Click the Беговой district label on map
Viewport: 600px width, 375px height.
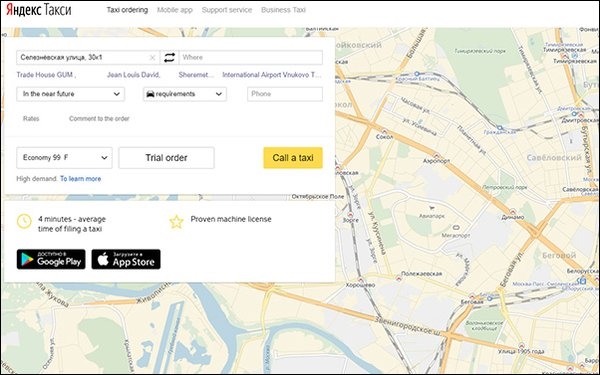[x=559, y=255]
